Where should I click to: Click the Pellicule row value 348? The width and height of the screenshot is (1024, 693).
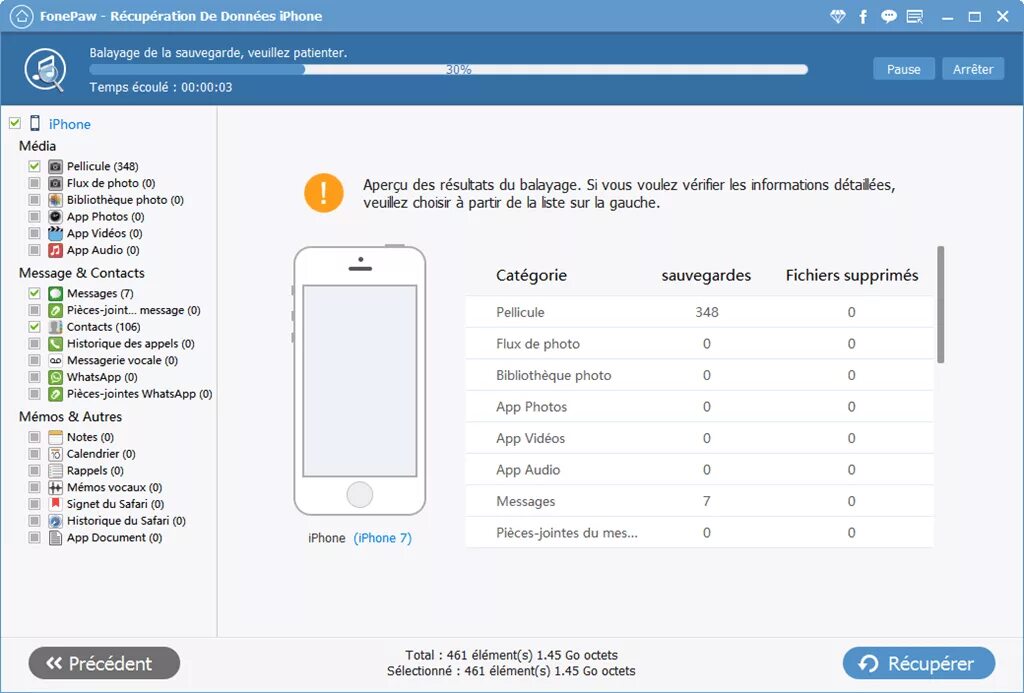point(707,312)
